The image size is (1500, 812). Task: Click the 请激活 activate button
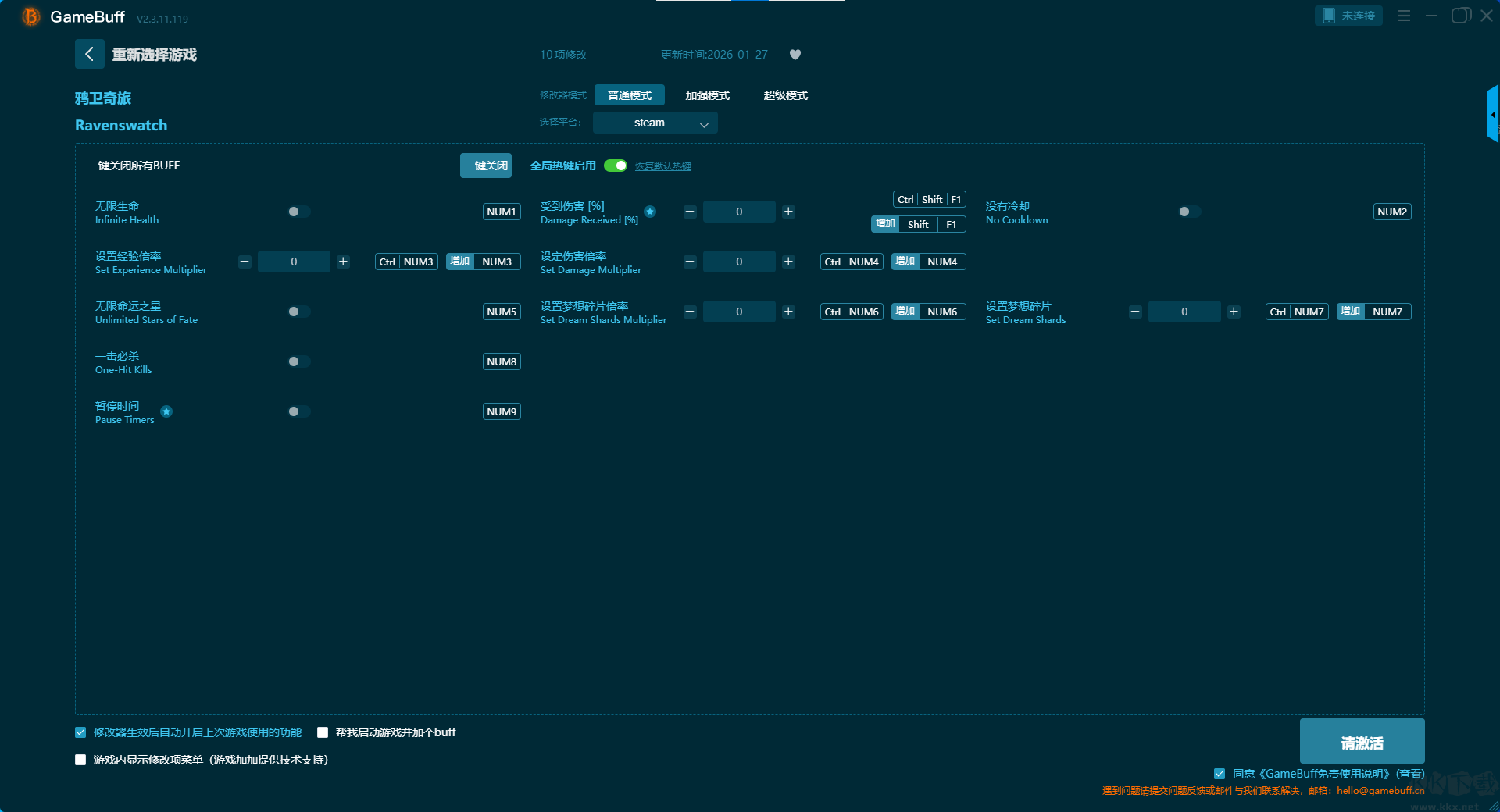coord(1362,743)
